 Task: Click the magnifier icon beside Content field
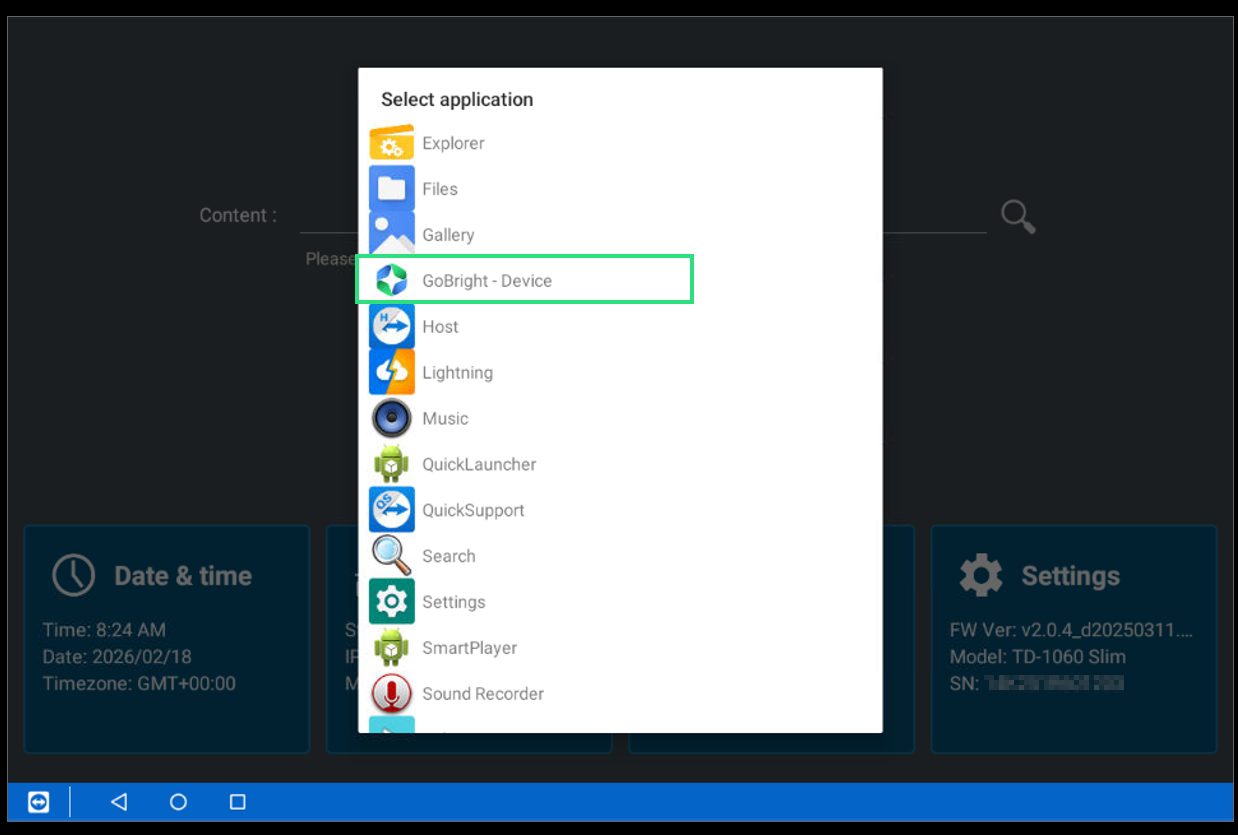1018,216
